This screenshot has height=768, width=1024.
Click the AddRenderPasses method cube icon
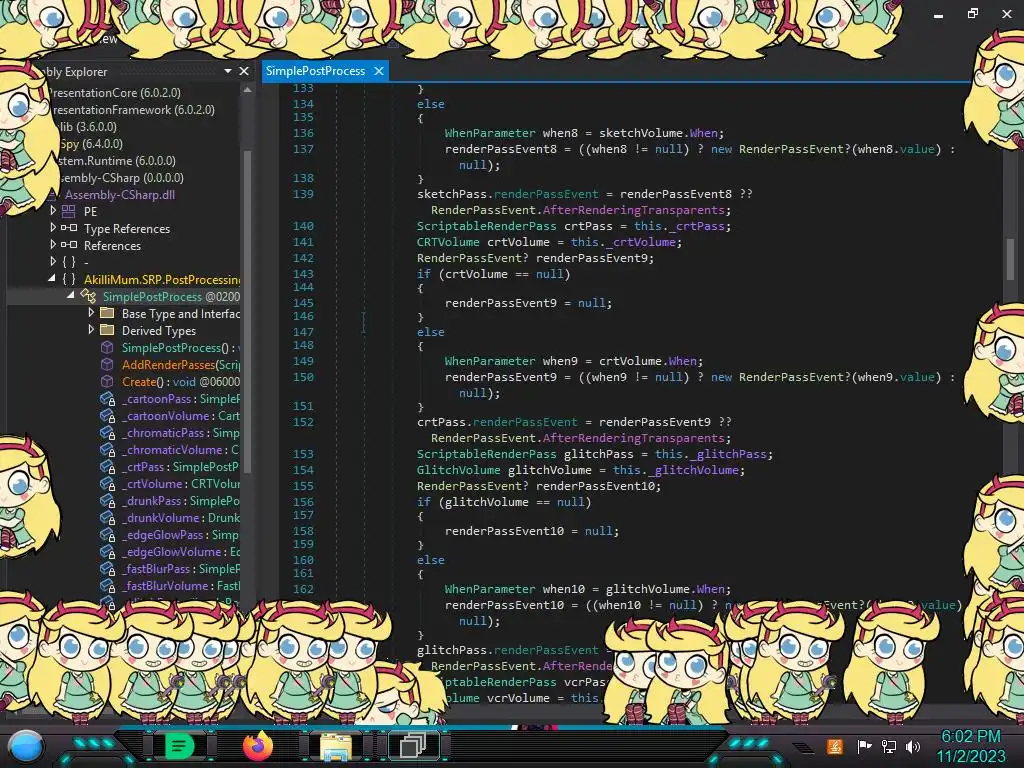(107, 364)
